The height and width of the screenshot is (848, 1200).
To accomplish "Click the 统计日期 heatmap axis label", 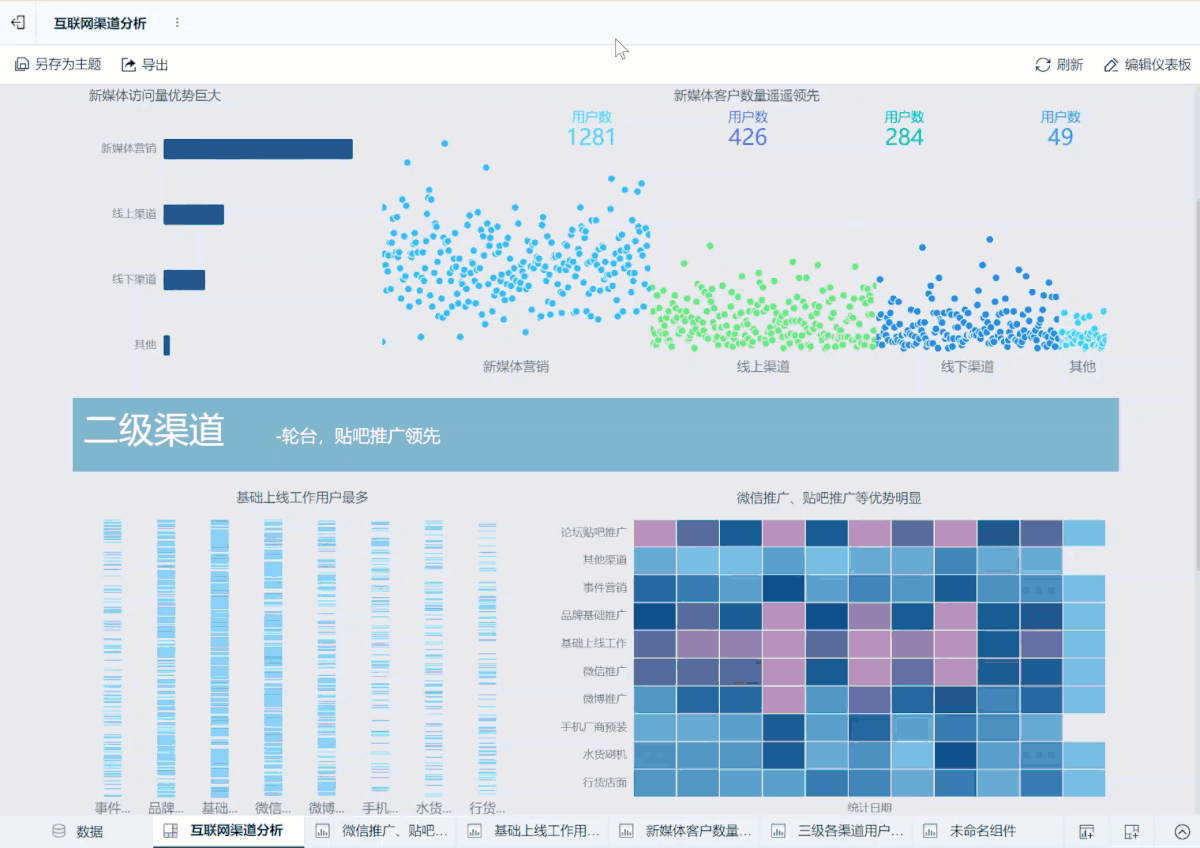I will (x=869, y=807).
